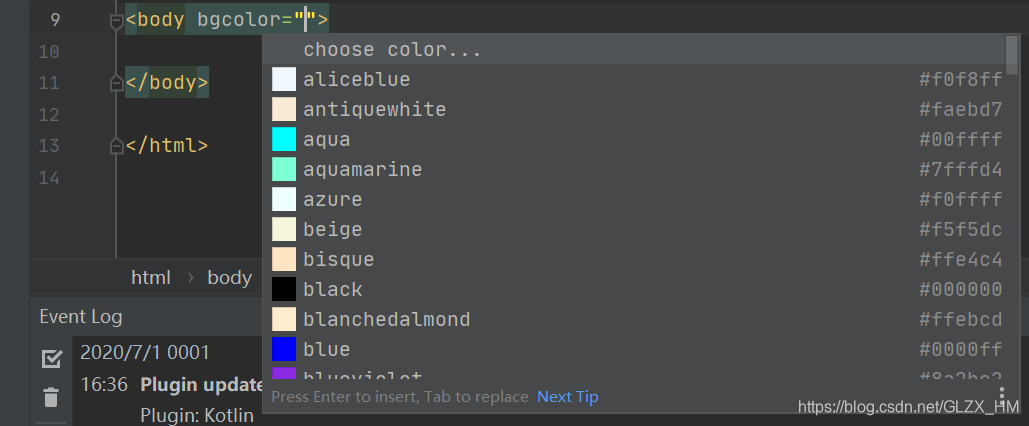Select the blue color suggestion
The image size is (1029, 426).
[636, 349]
